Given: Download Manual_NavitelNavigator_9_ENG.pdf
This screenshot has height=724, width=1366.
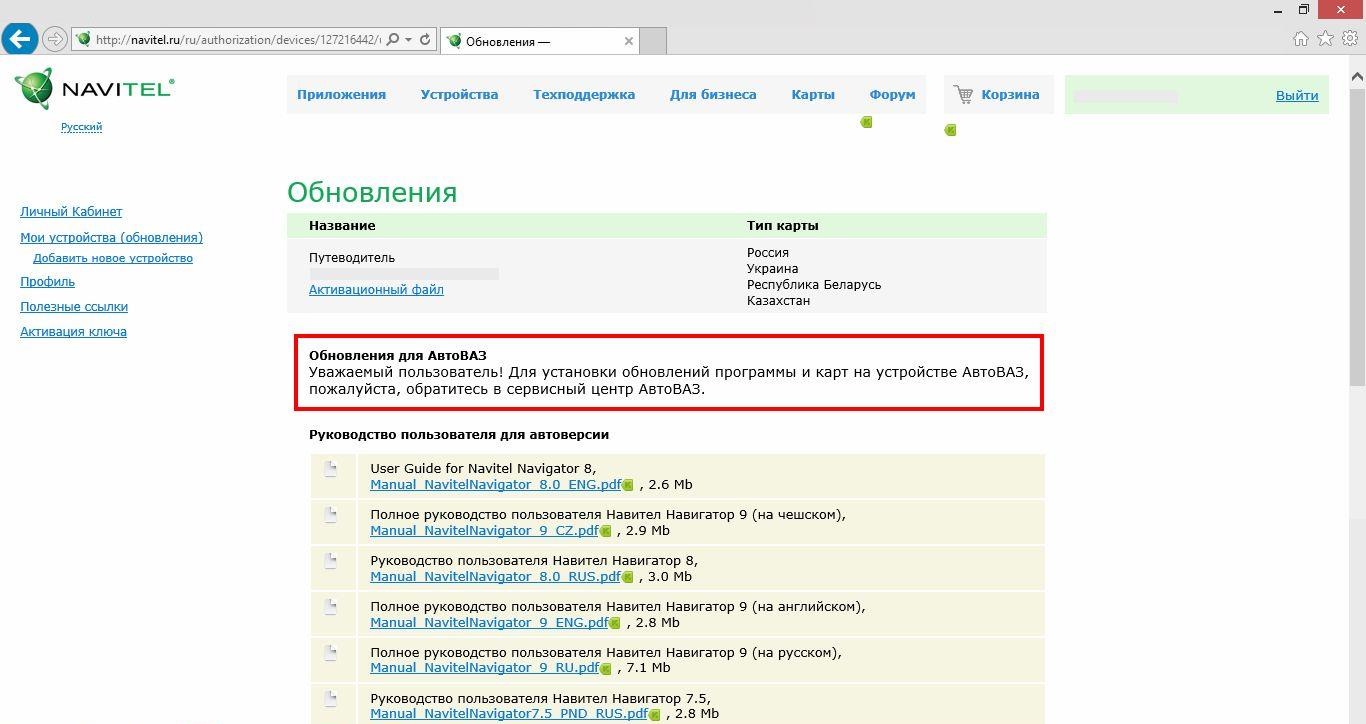Looking at the screenshot, I should tap(489, 623).
